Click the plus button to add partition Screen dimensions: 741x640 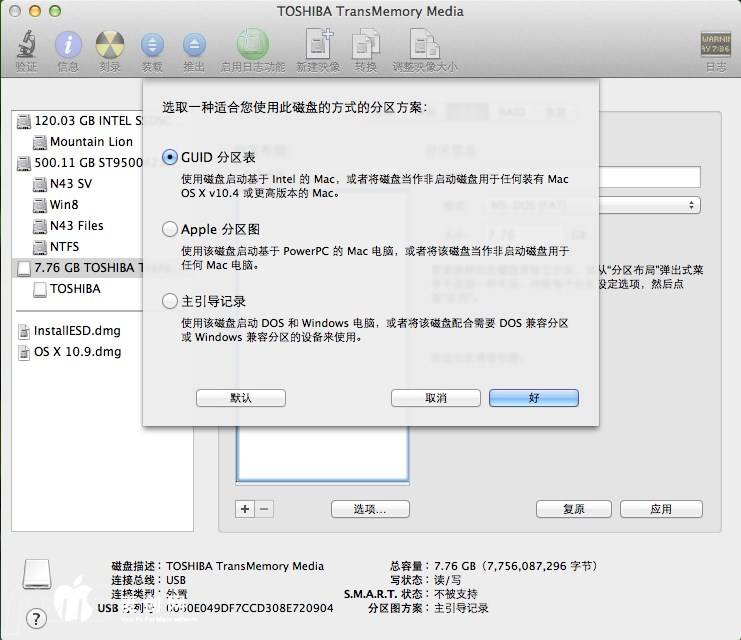click(245, 509)
